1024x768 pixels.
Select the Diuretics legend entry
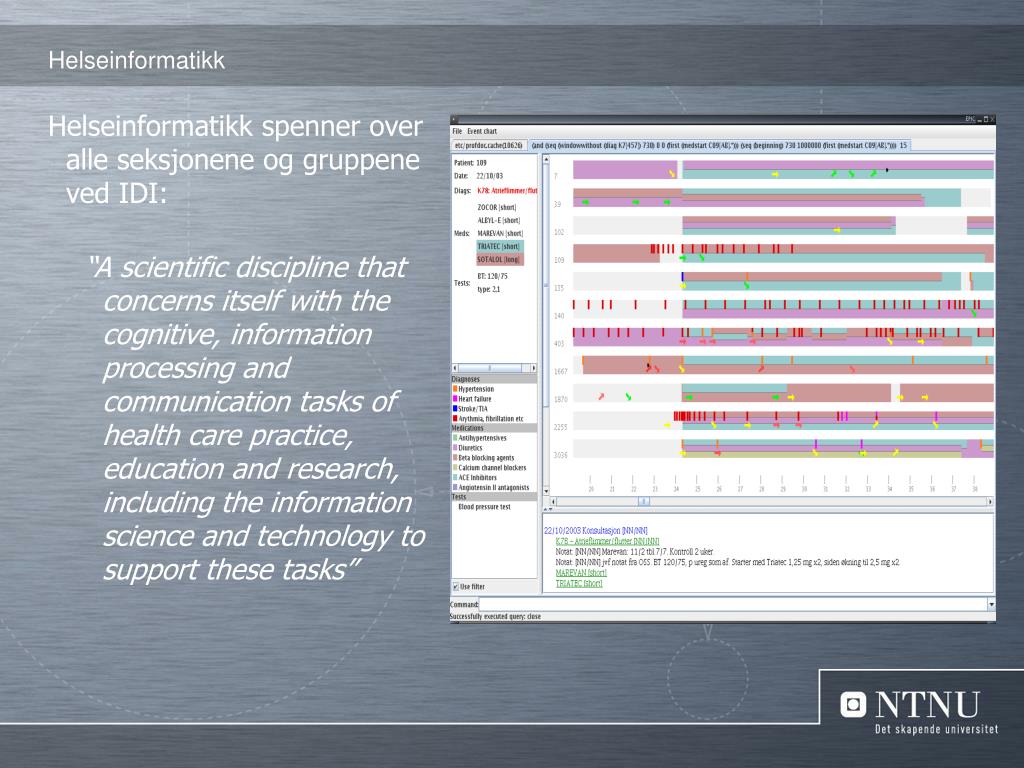pos(470,448)
